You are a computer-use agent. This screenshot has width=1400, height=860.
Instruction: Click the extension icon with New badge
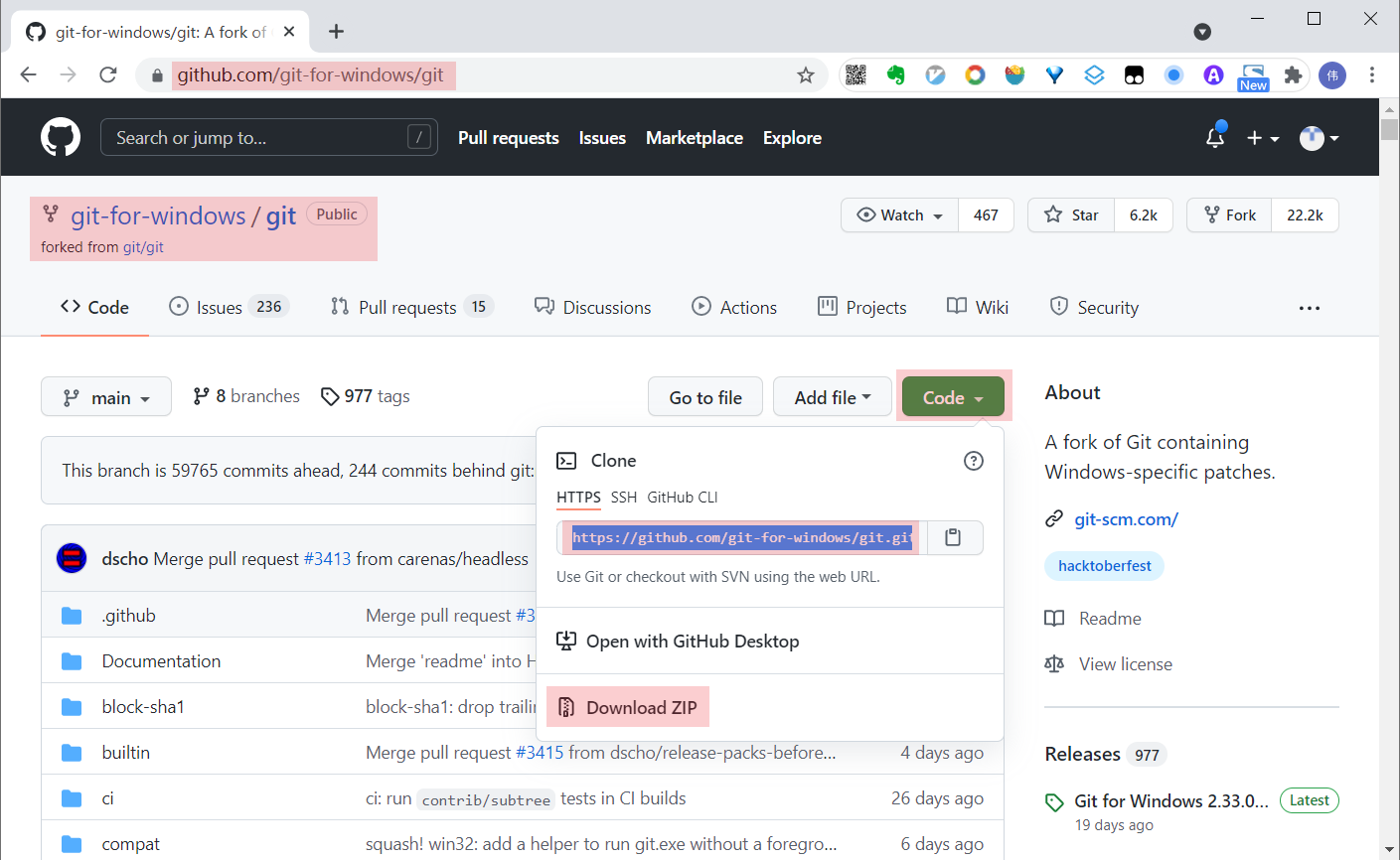pyautogui.click(x=1253, y=76)
